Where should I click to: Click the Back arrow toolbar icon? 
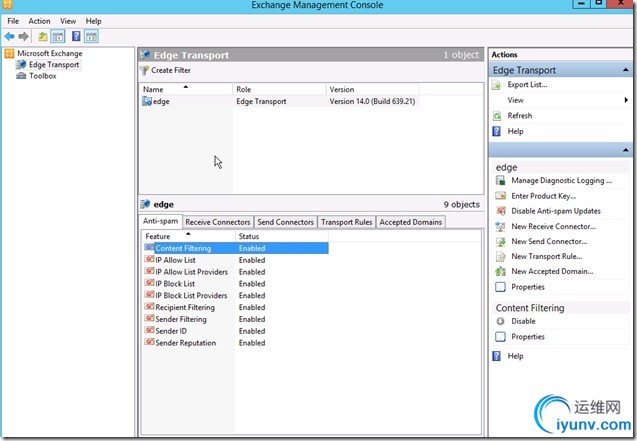(9, 37)
